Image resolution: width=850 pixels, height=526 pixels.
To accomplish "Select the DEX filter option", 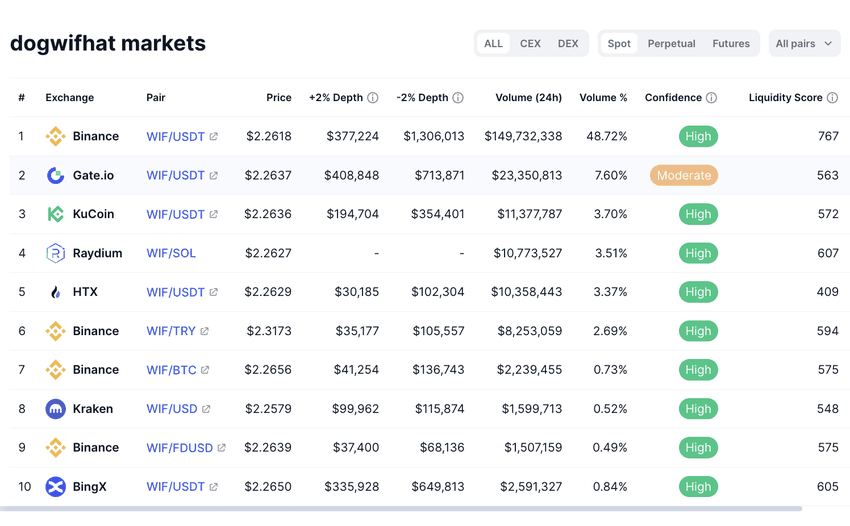I will point(568,44).
